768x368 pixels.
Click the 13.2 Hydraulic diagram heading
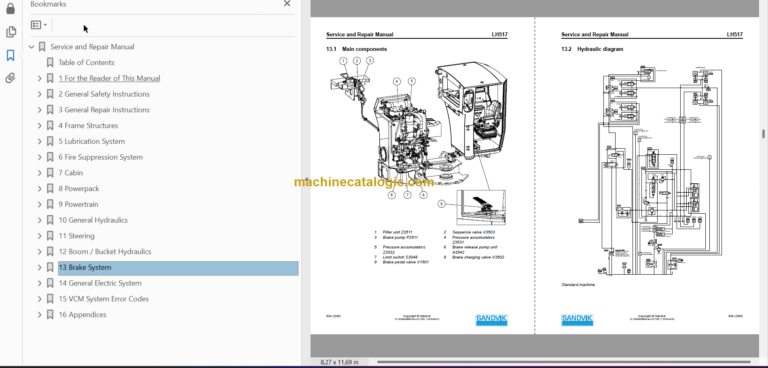pos(592,49)
